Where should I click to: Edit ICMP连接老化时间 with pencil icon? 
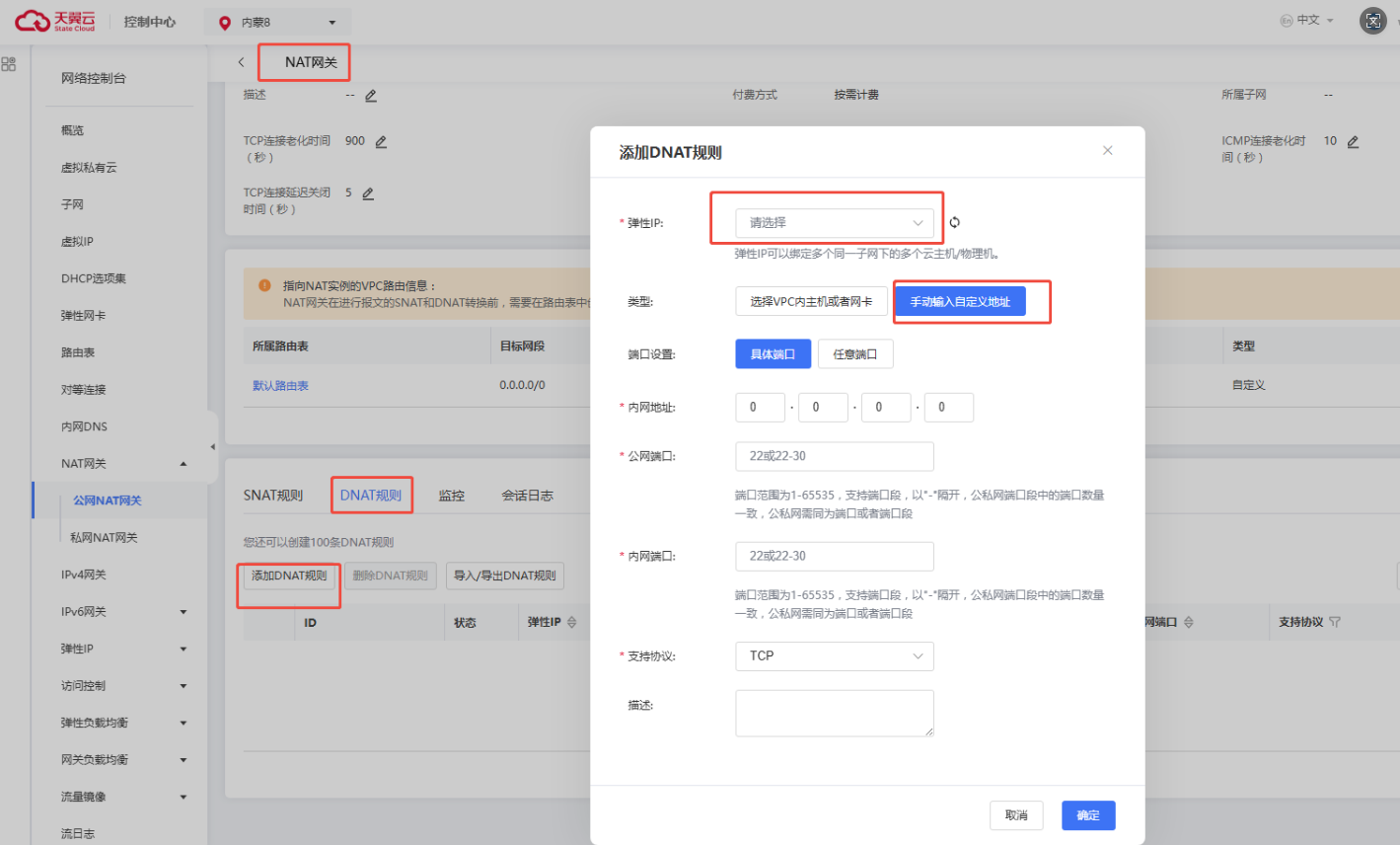[1353, 142]
